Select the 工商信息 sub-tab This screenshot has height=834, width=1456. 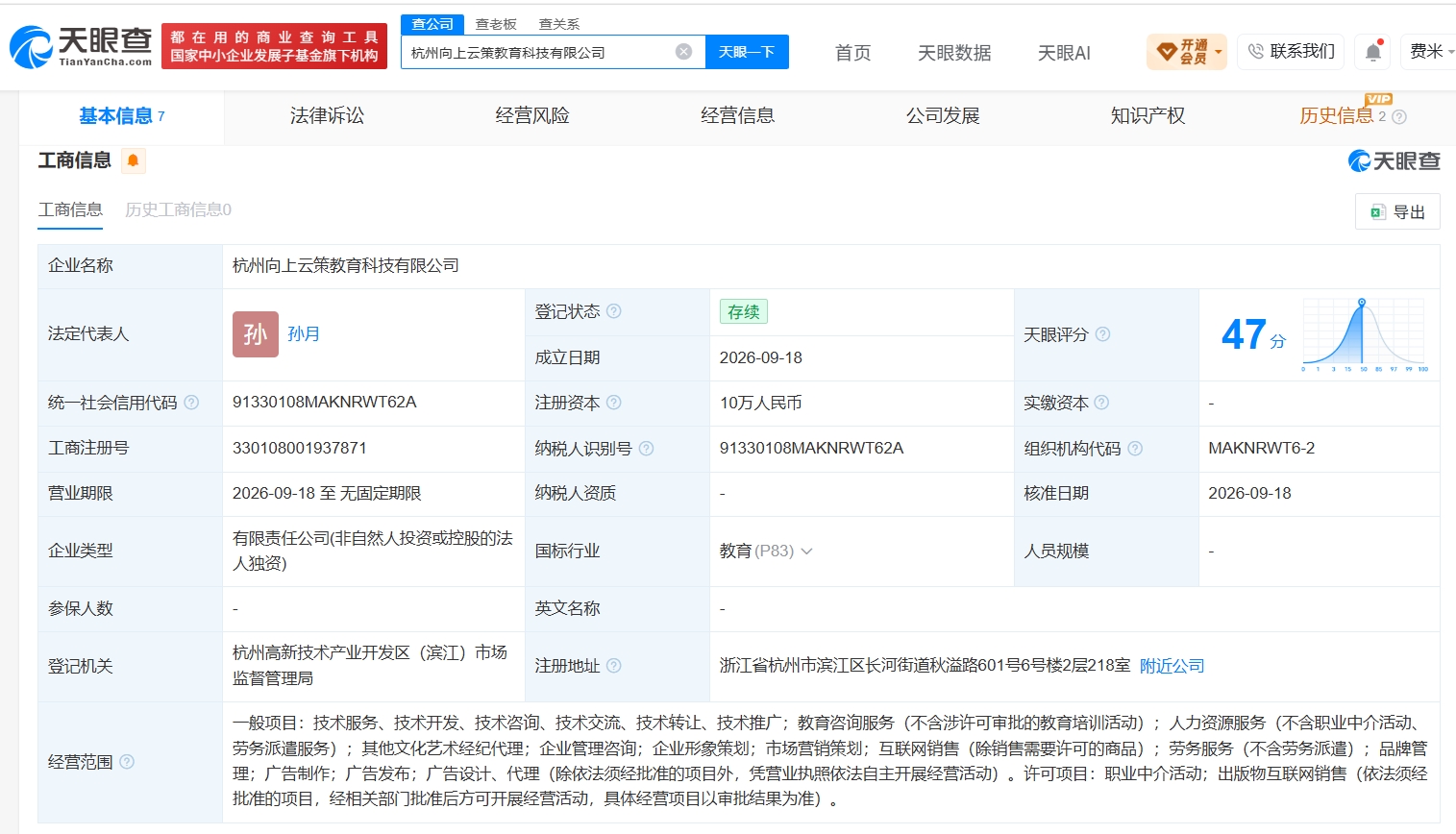pyautogui.click(x=70, y=209)
